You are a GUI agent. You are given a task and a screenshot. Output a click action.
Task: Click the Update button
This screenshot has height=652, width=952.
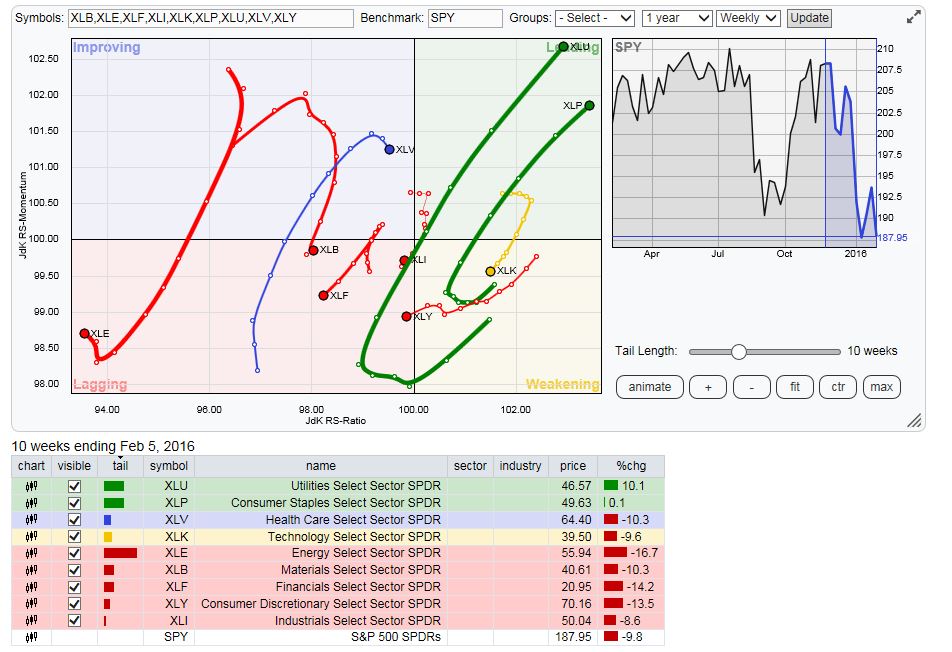809,18
